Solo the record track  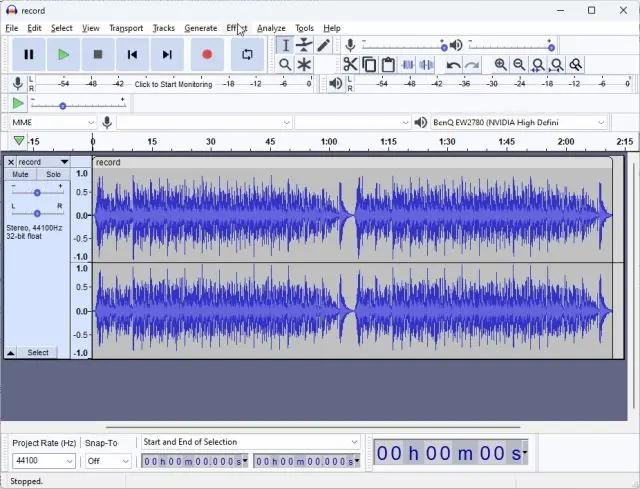tap(53, 174)
